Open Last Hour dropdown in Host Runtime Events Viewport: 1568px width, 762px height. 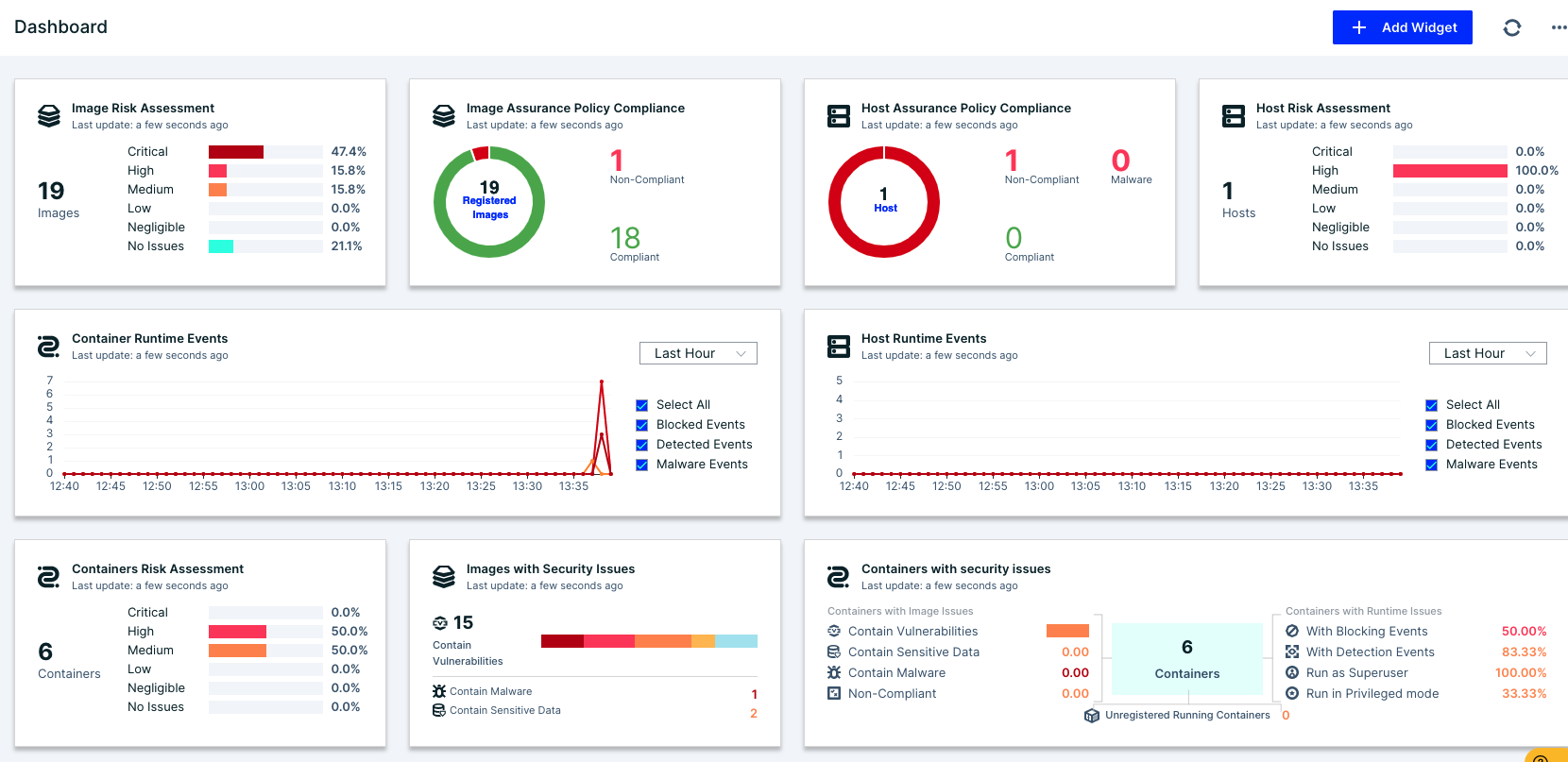(x=1488, y=353)
